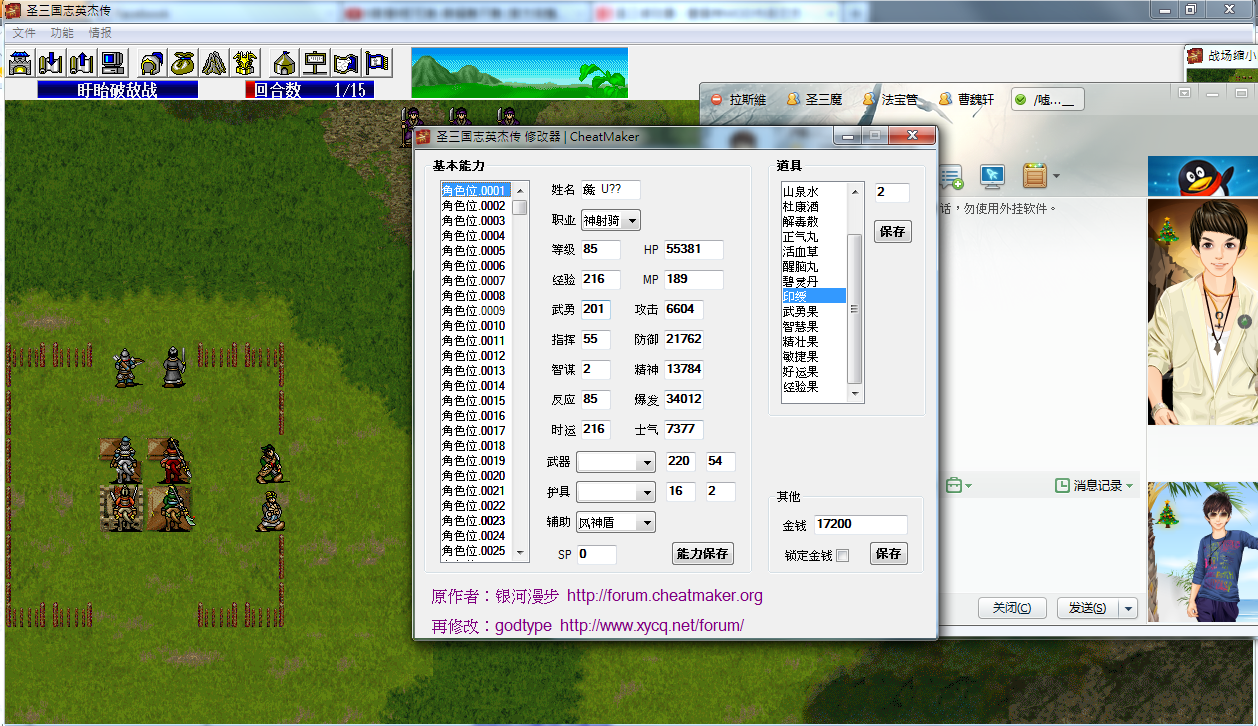Toggle the 锁定金钱 checkbox
Viewport: 1258px width, 726px height.
(842, 555)
